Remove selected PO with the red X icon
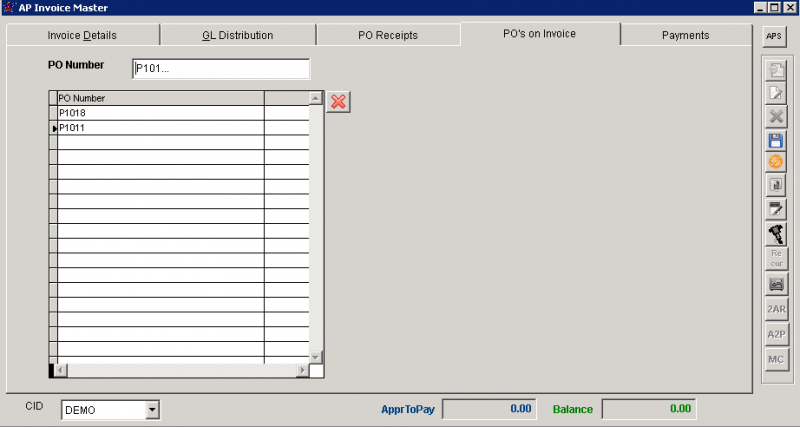Screen dimensions: 800x427 339,101
